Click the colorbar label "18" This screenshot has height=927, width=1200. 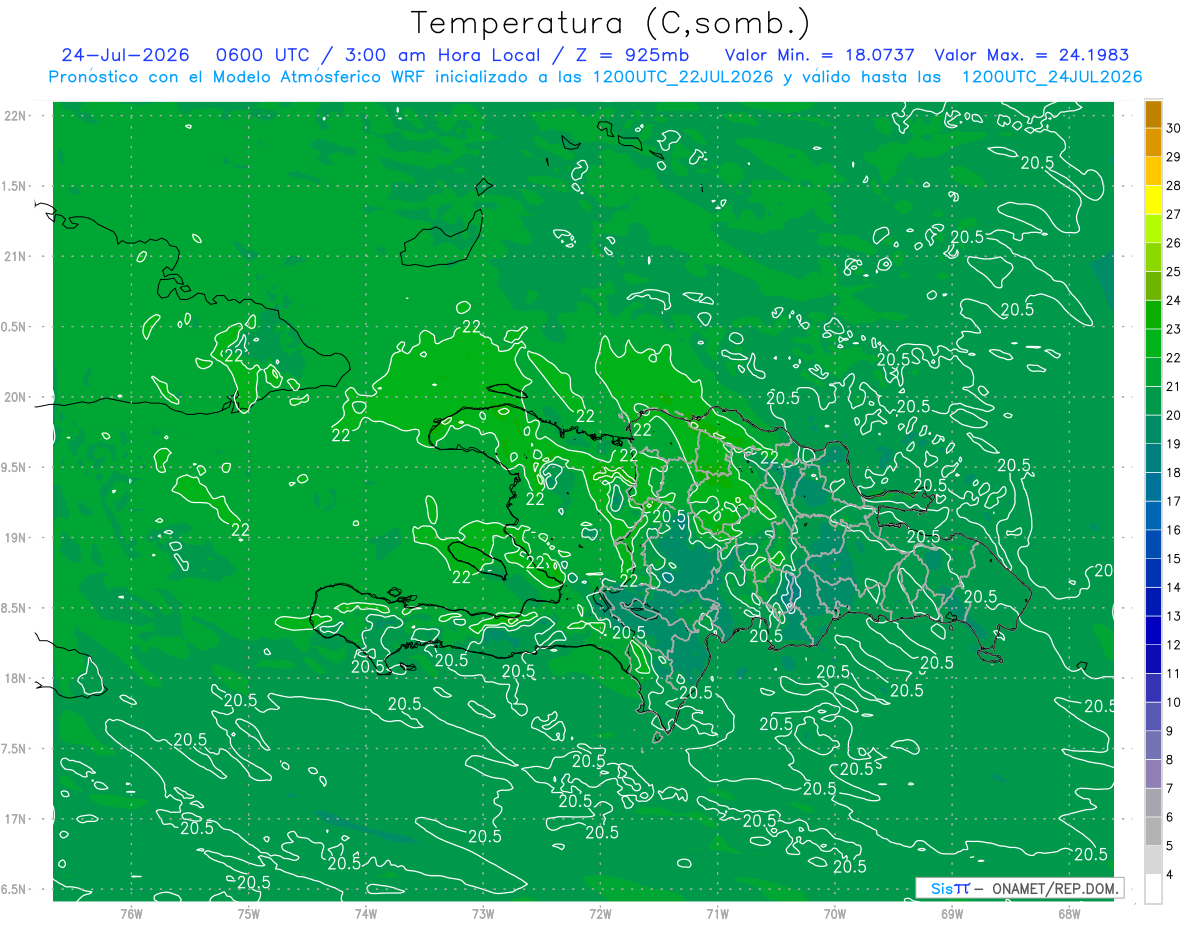point(1174,473)
